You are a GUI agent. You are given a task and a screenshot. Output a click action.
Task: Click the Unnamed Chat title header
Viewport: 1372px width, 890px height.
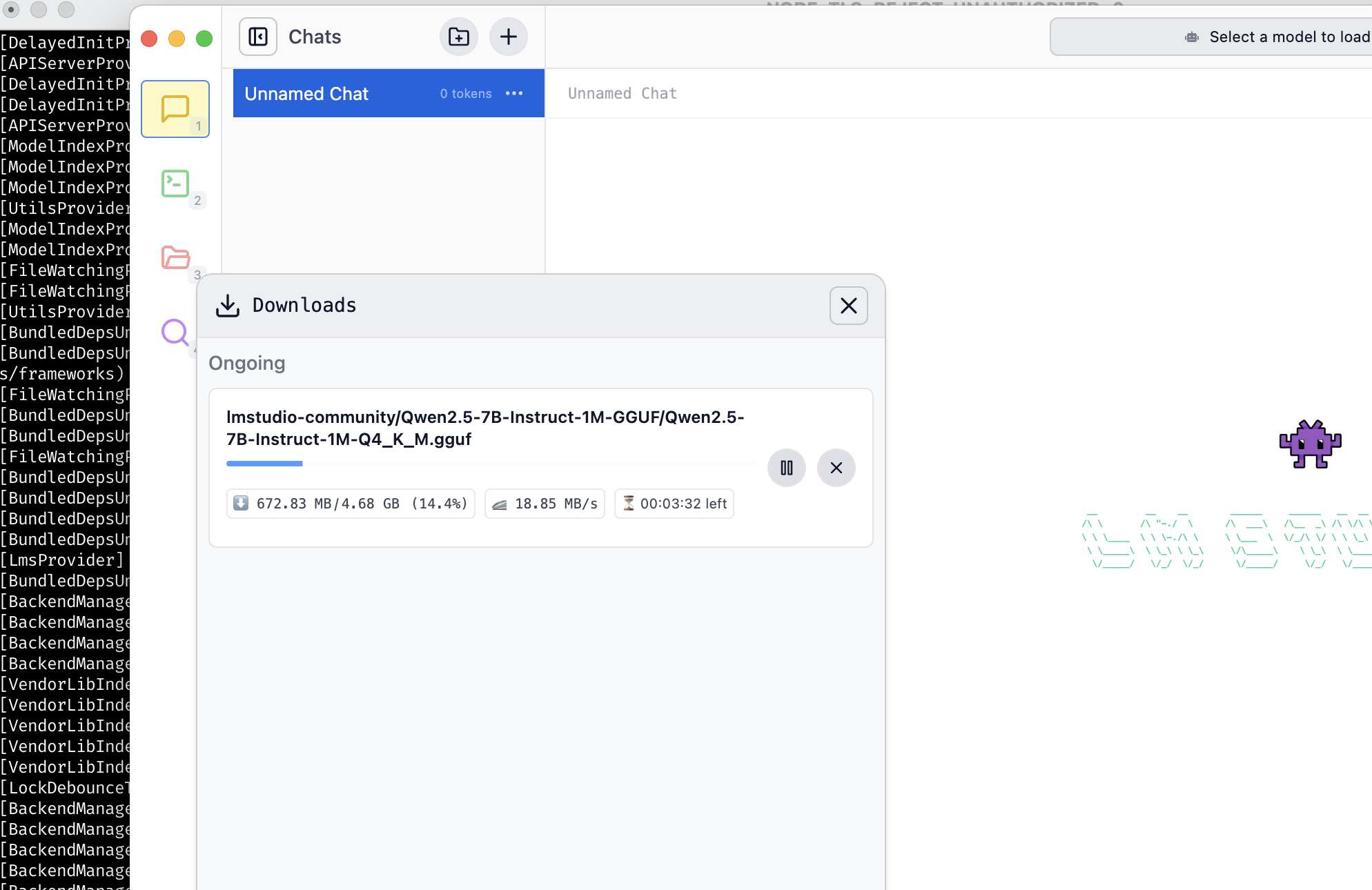(622, 93)
